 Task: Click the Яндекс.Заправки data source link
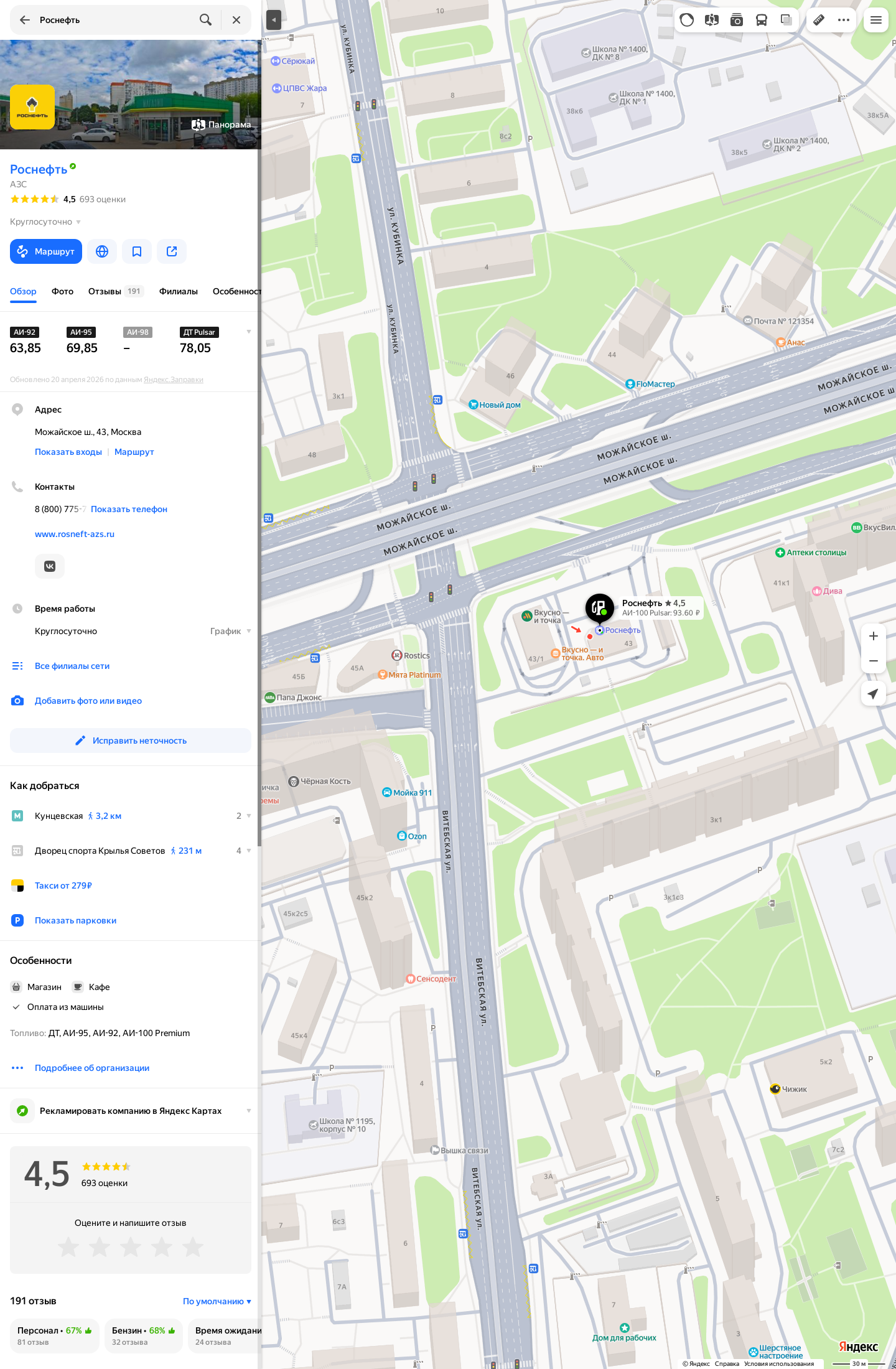click(x=174, y=380)
